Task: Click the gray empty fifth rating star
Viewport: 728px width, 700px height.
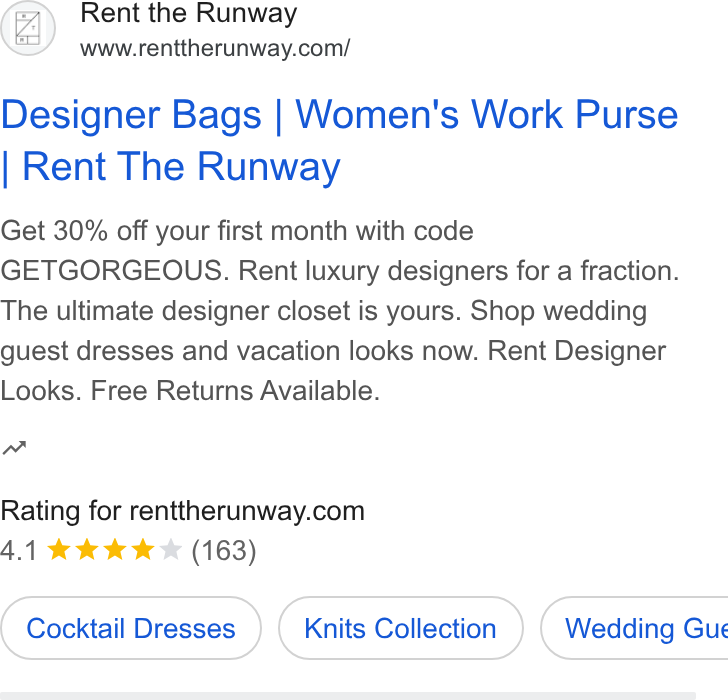Action: pyautogui.click(x=170, y=550)
